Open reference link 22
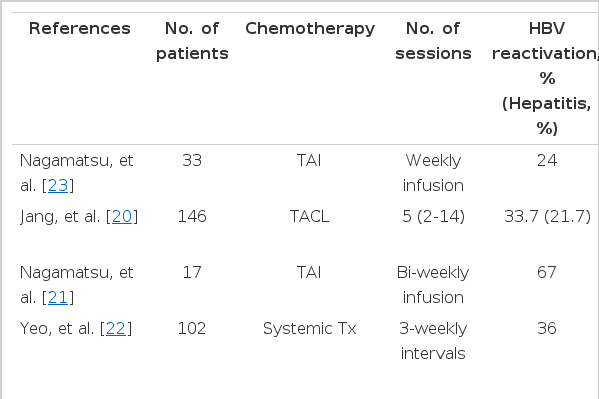Image resolution: width=599 pixels, height=399 pixels. click(x=116, y=329)
